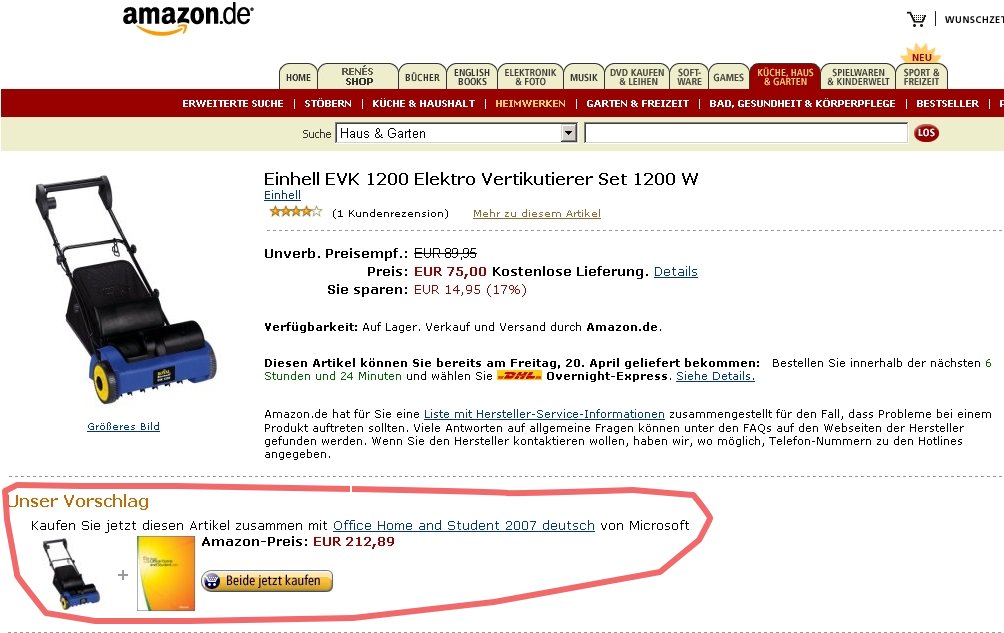Open the Küche, Haus & Garten tab
The height and width of the screenshot is (633, 1004).
pyautogui.click(x=785, y=77)
